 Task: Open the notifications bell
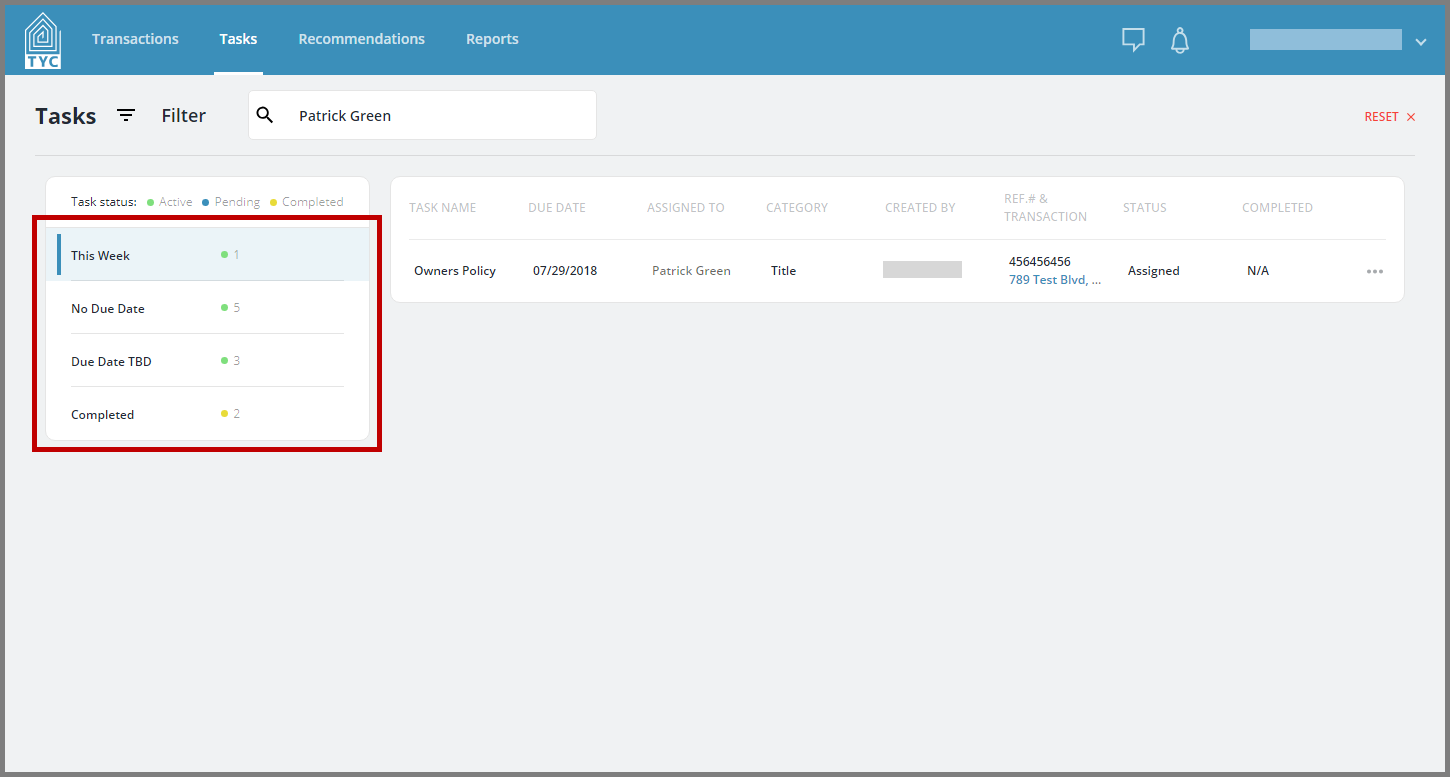1180,40
